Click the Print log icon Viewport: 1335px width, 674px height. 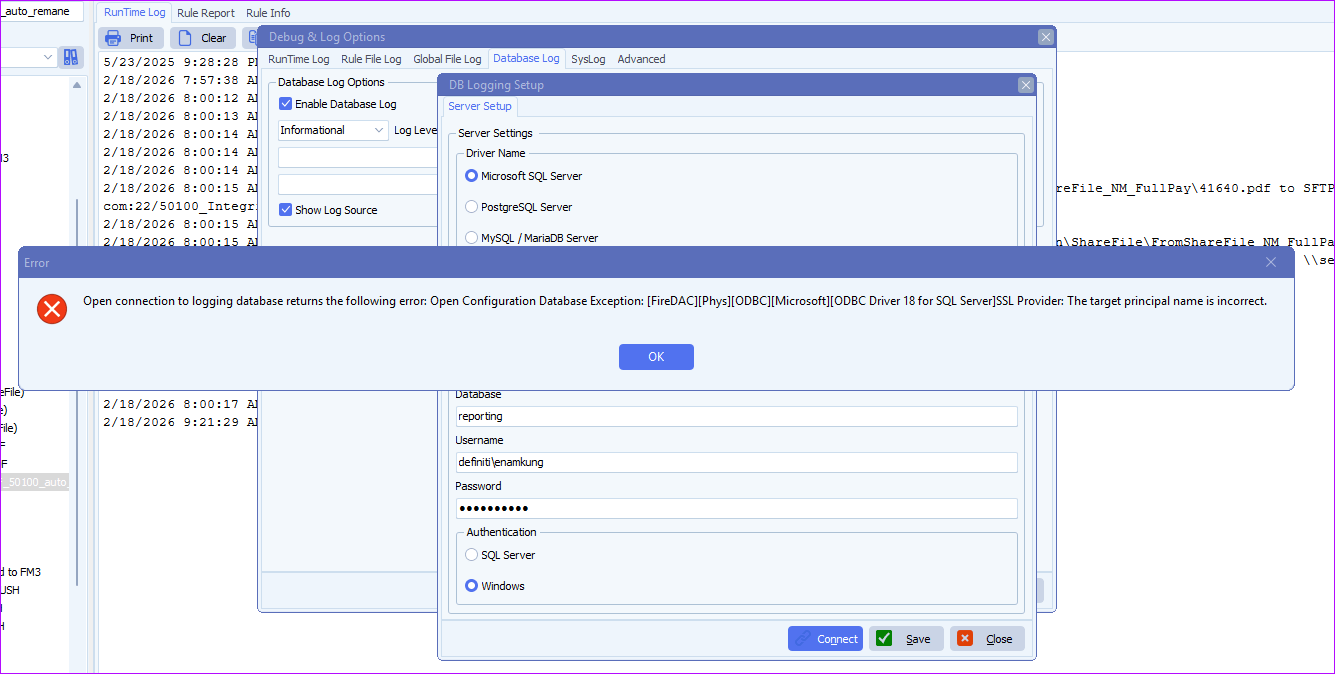click(113, 37)
